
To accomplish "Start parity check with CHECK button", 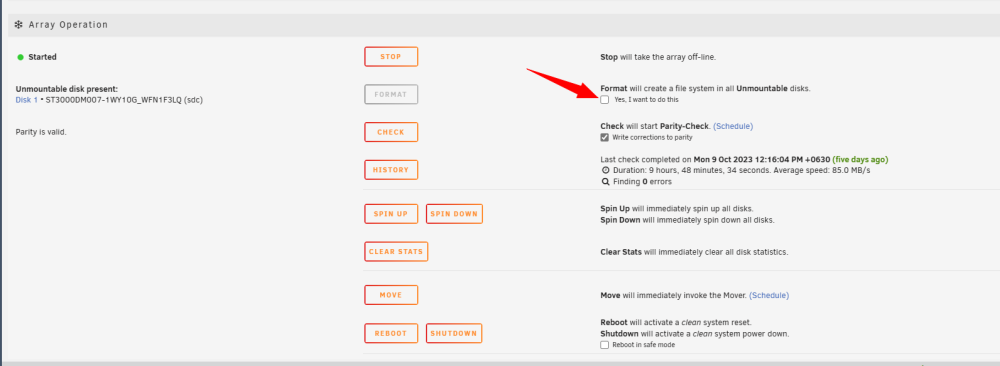I will [x=391, y=132].
